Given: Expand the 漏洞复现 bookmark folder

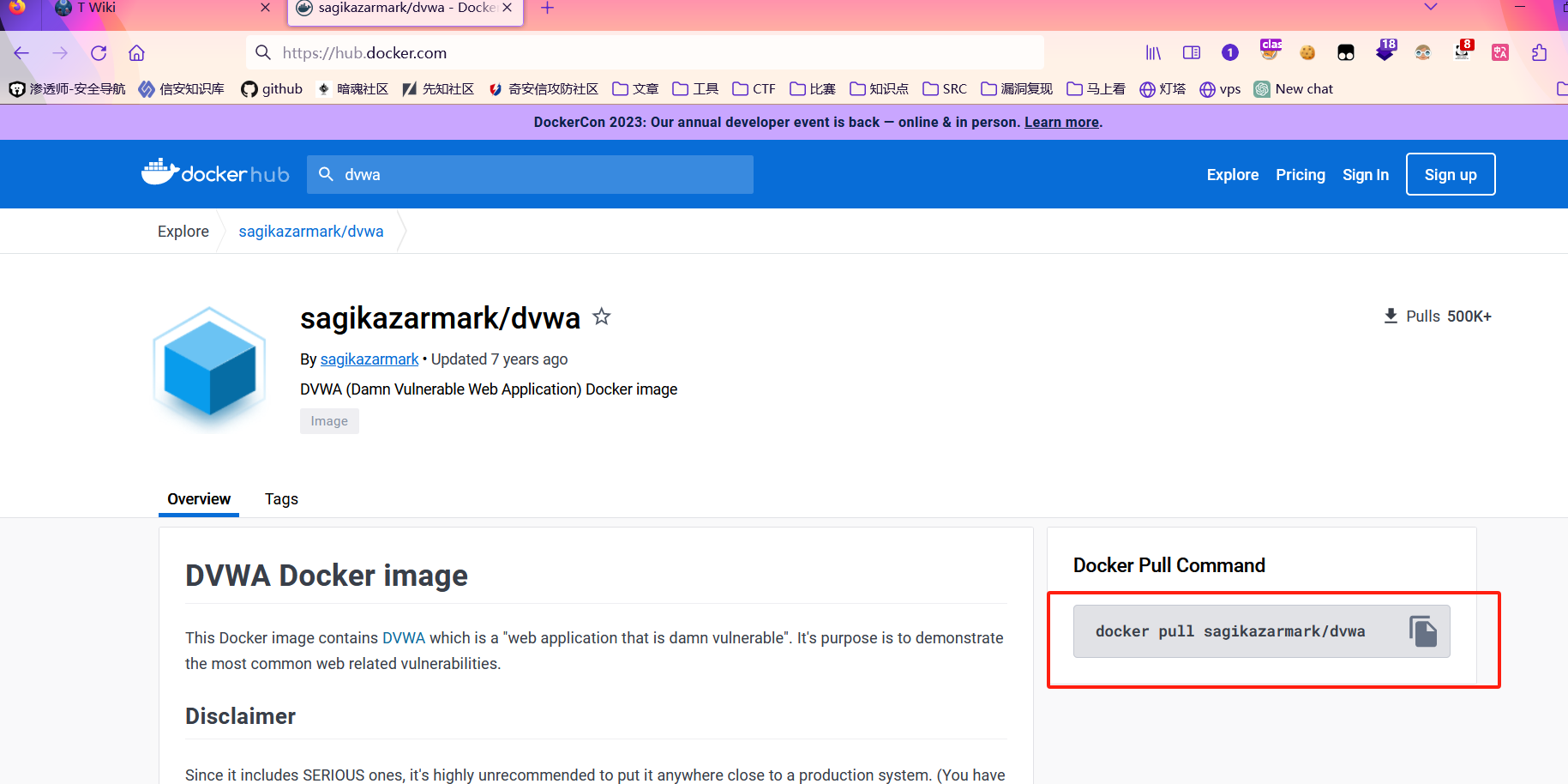Looking at the screenshot, I should coord(1017,89).
